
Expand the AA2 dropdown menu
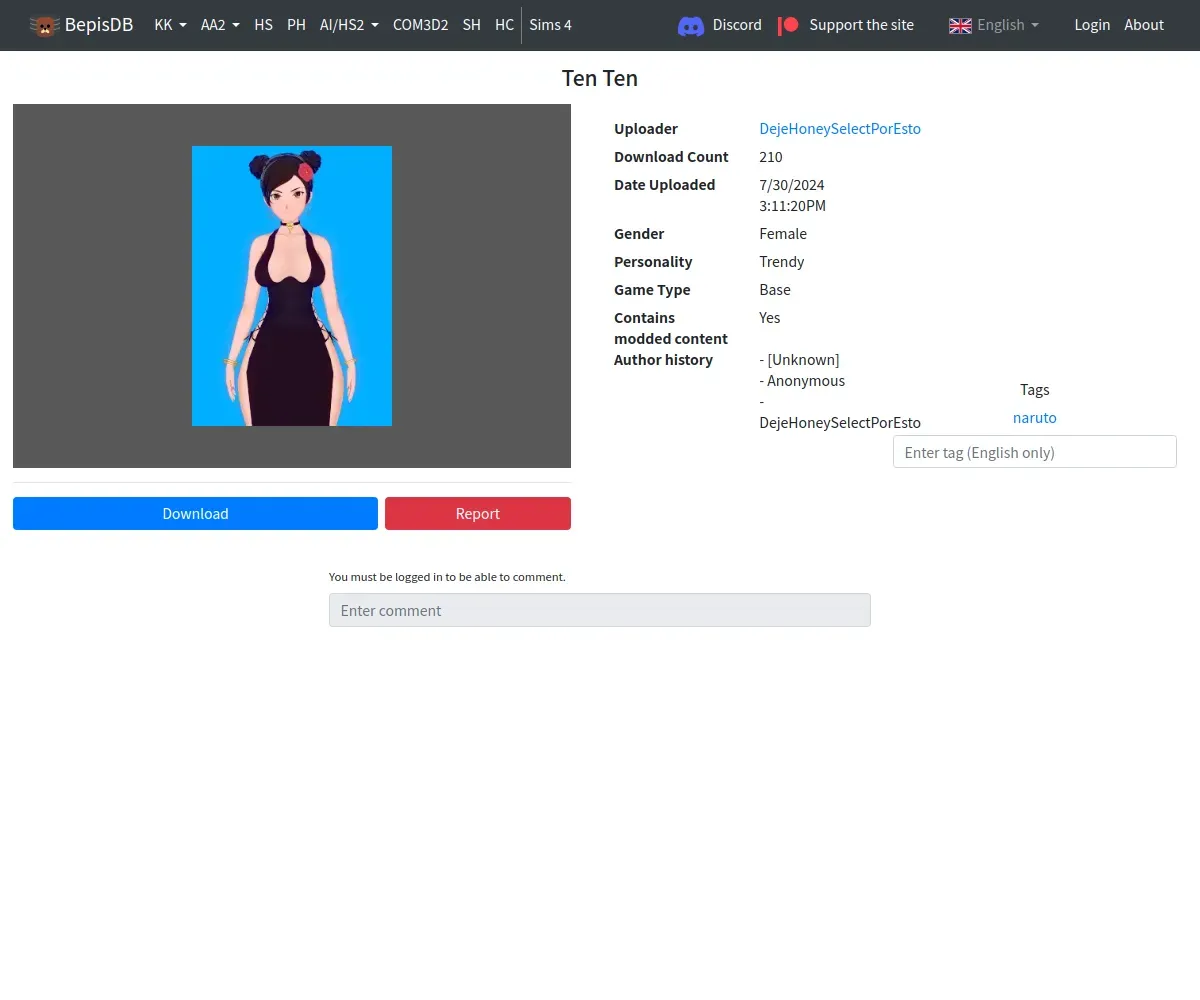pos(220,25)
